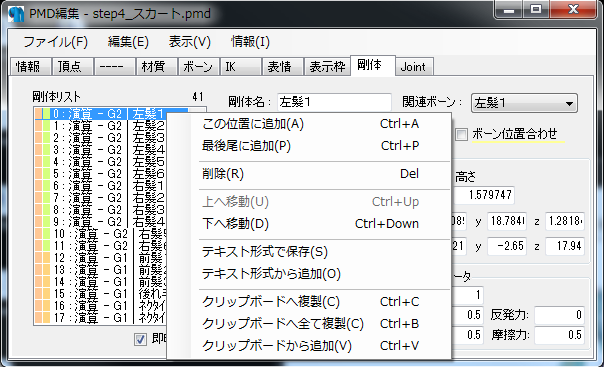Select list row 5 : 演算 - G2 左髪6
604x367 pixels.
(101, 174)
